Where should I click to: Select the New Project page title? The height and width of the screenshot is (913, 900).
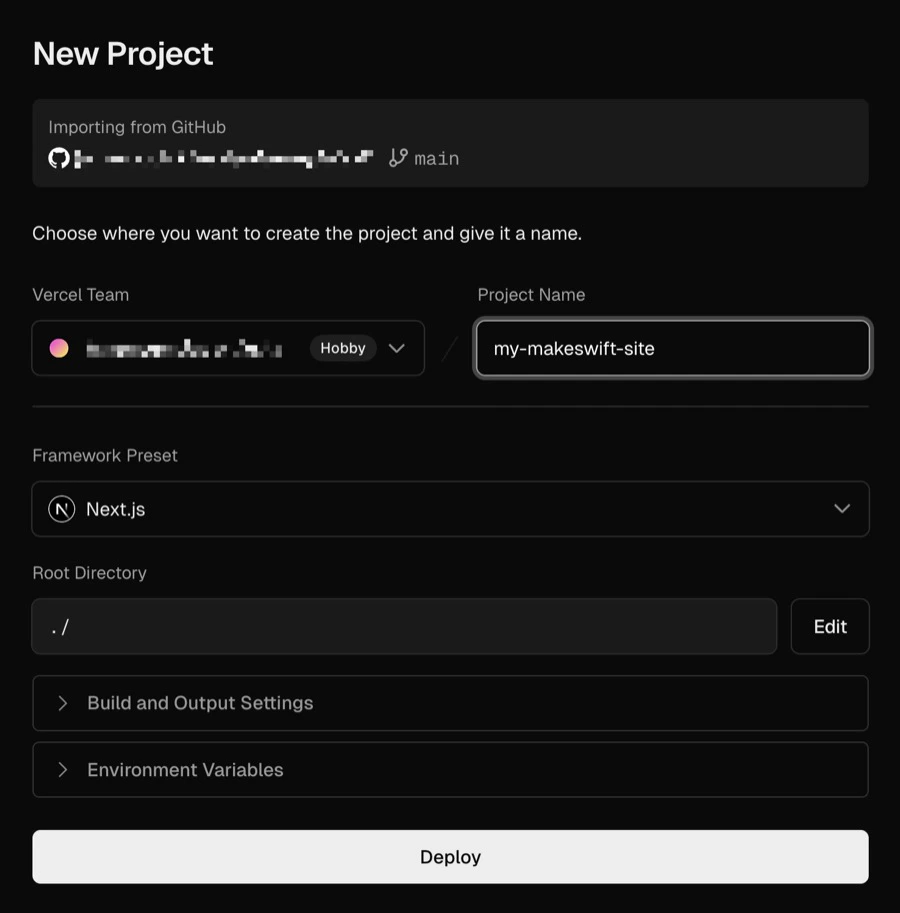tap(122, 53)
